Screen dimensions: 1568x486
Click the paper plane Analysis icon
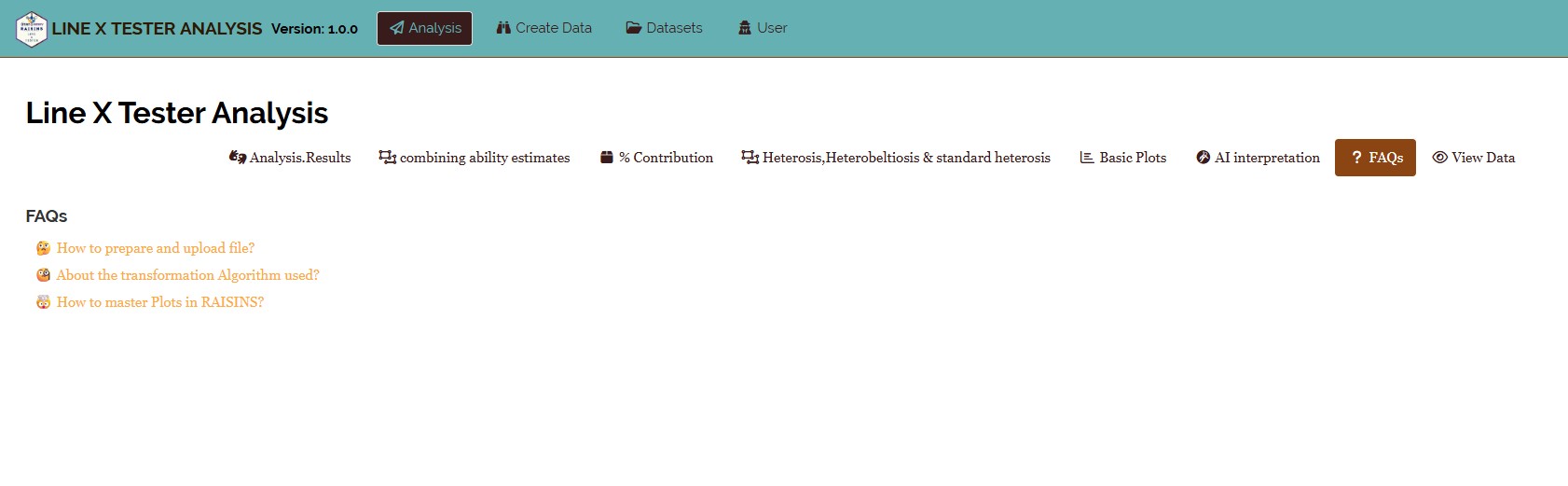[x=397, y=28]
